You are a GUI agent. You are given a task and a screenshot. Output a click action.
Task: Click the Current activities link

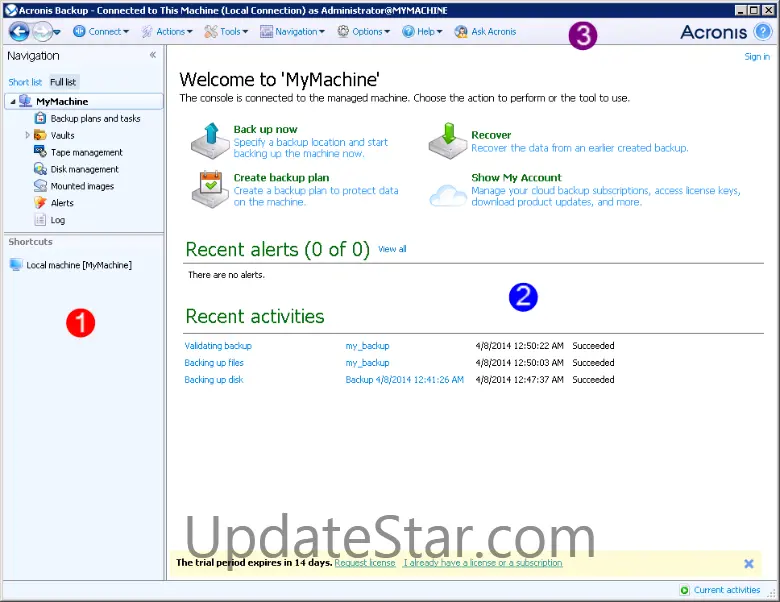click(x=727, y=590)
